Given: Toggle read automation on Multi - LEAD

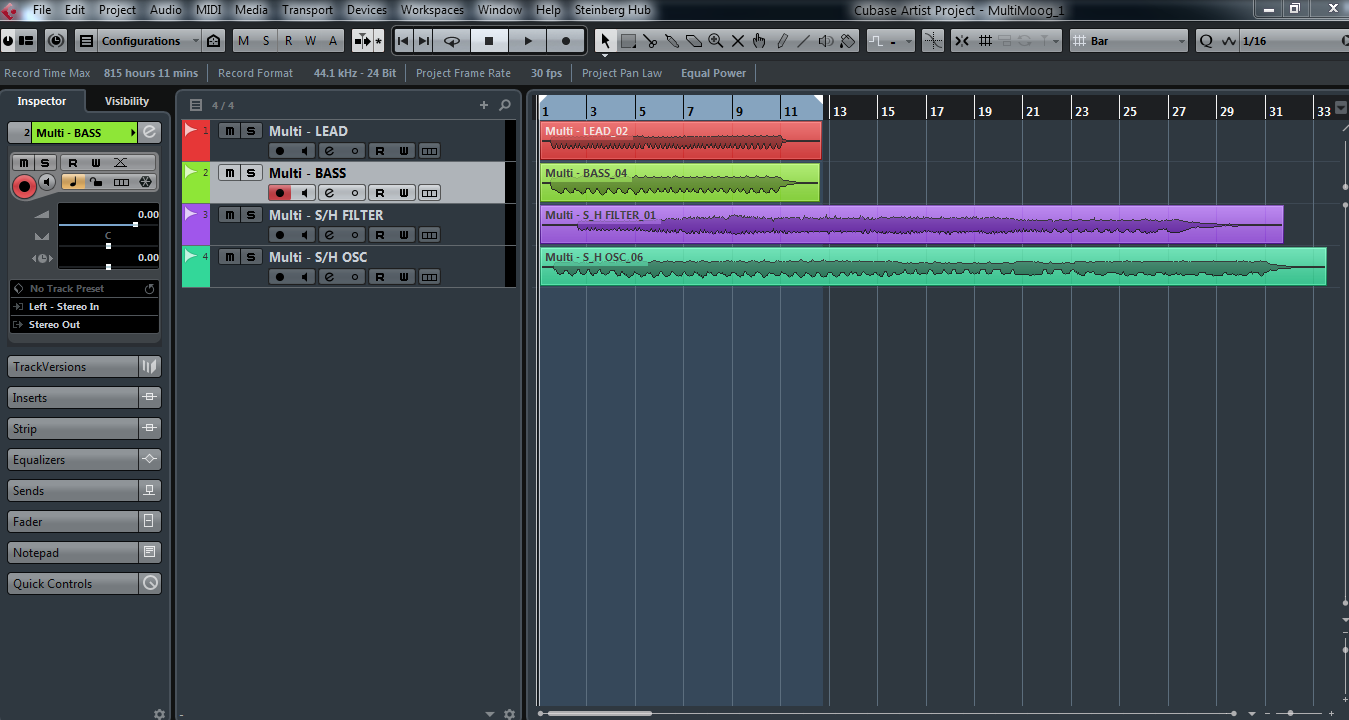Looking at the screenshot, I should (379, 151).
